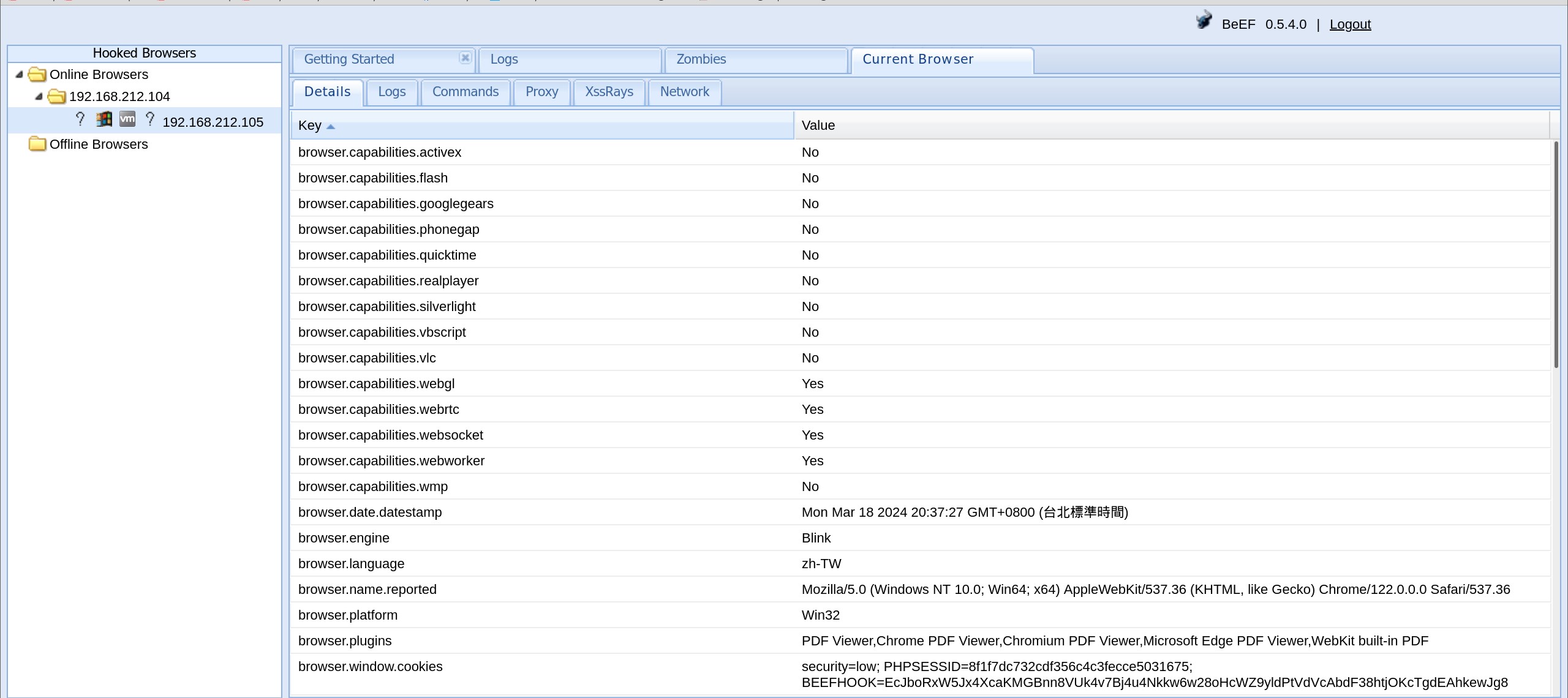Switch to the Zombies tab
This screenshot has height=698, width=1568.
coord(701,59)
